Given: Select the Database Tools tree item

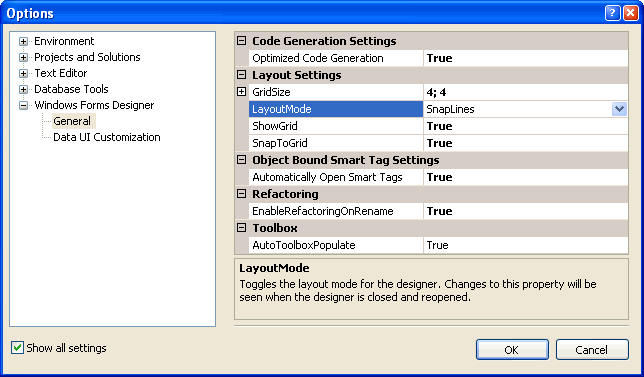Looking at the screenshot, I should pyautogui.click(x=71, y=89).
